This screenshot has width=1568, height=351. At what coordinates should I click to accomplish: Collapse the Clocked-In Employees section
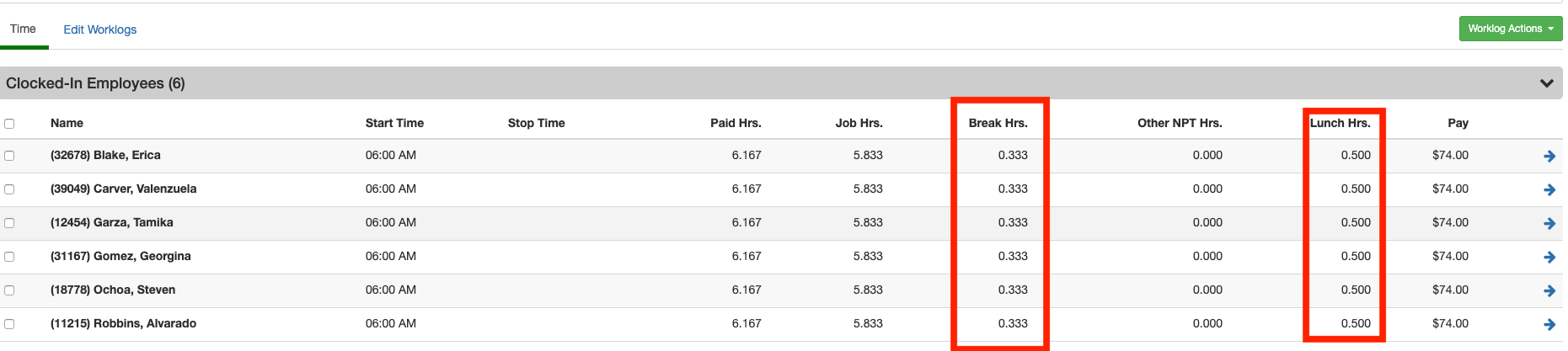coord(1546,83)
